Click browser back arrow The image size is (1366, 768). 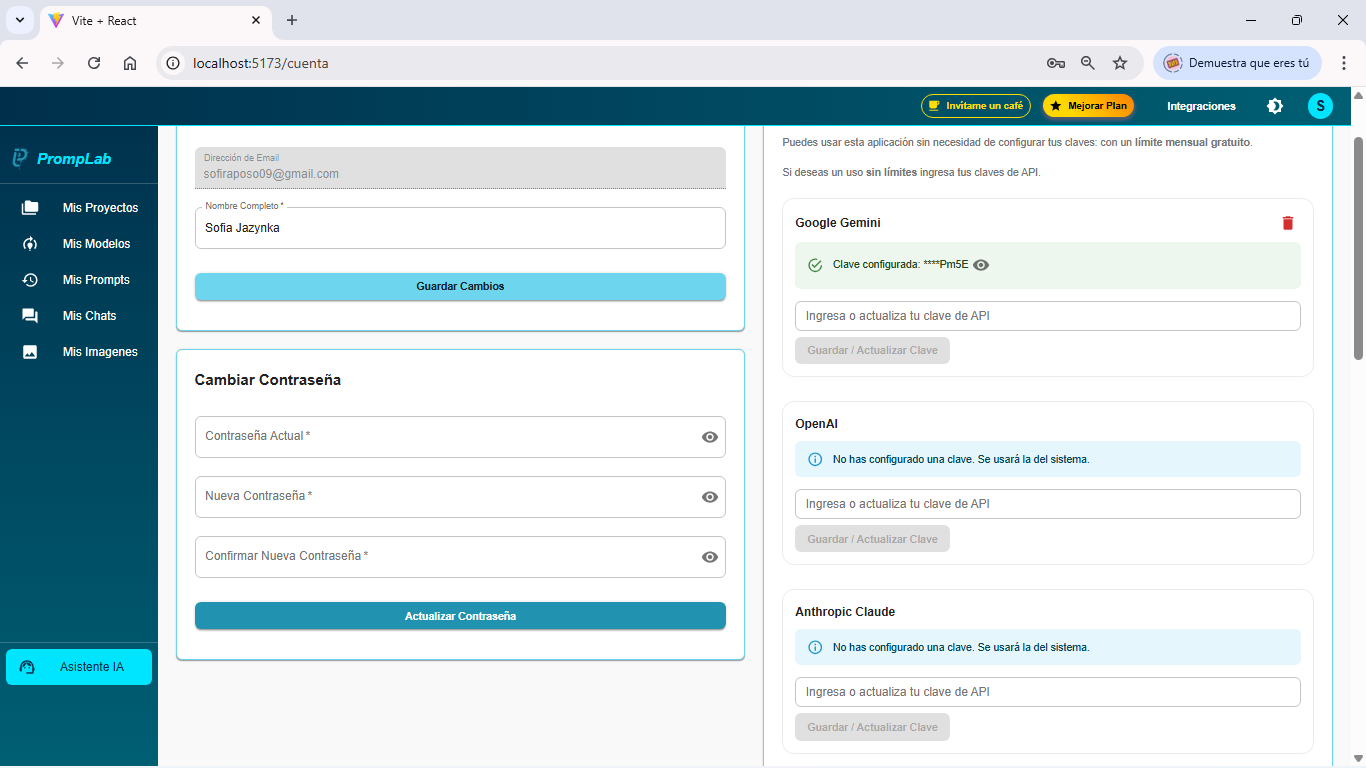click(22, 63)
